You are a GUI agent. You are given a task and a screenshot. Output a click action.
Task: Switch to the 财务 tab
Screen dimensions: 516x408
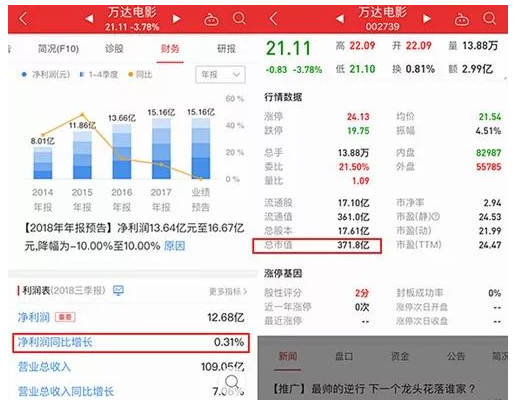170,49
